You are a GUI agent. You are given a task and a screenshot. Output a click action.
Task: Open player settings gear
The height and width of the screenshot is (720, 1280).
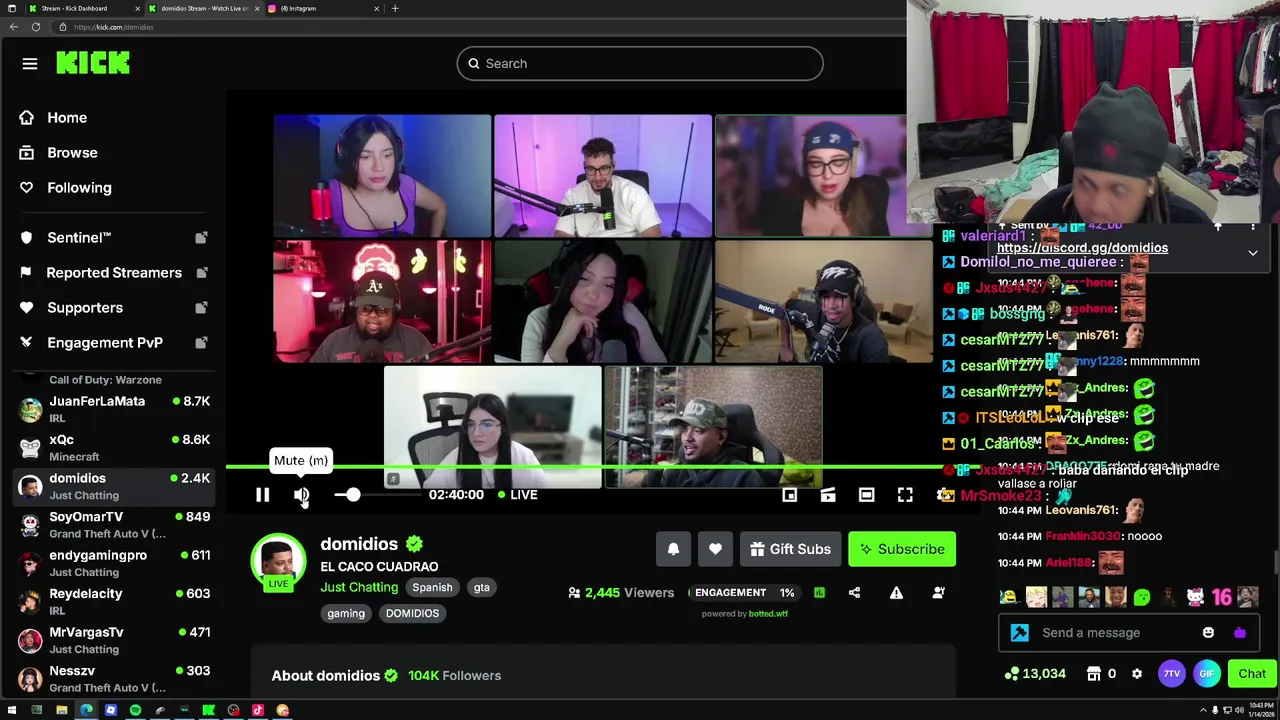pyautogui.click(x=943, y=494)
